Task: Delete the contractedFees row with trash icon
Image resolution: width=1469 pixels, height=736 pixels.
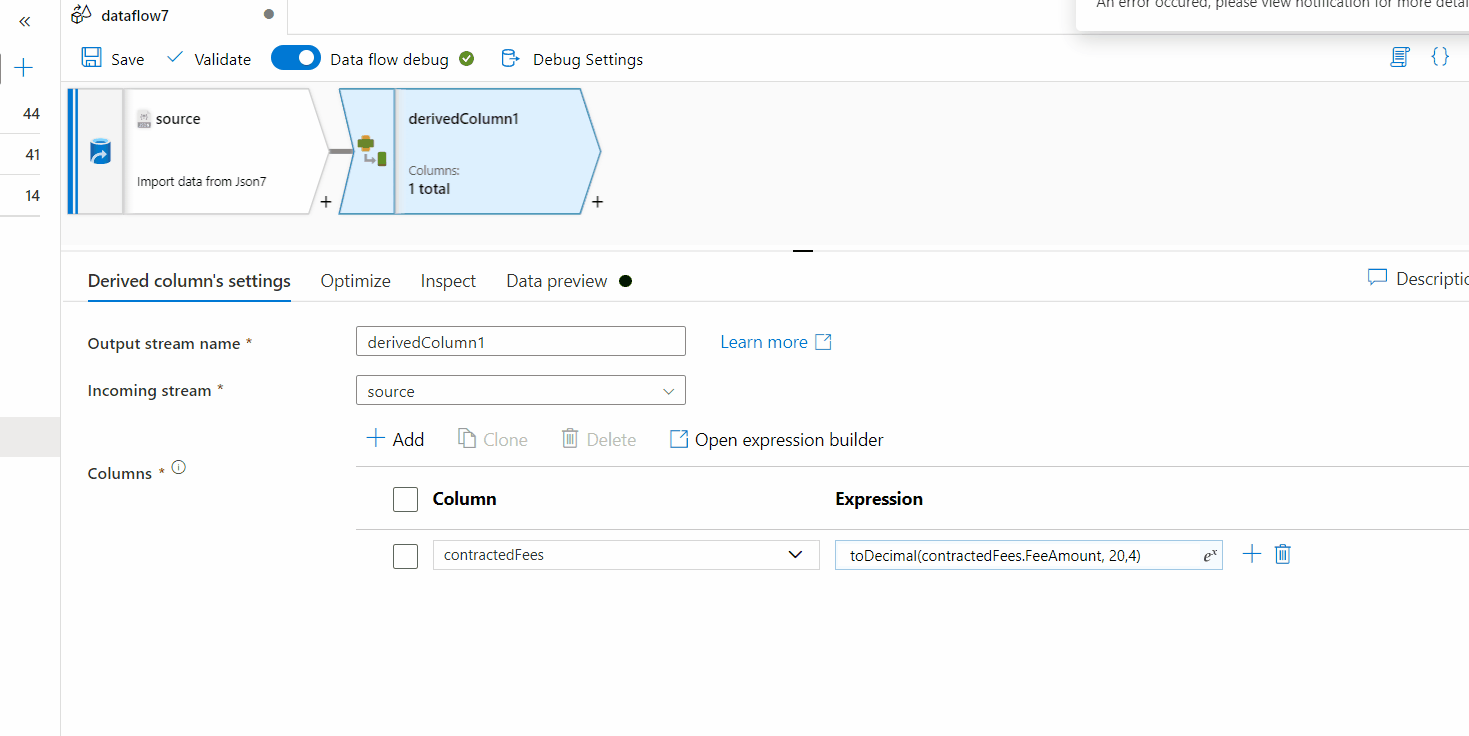Action: (1283, 554)
